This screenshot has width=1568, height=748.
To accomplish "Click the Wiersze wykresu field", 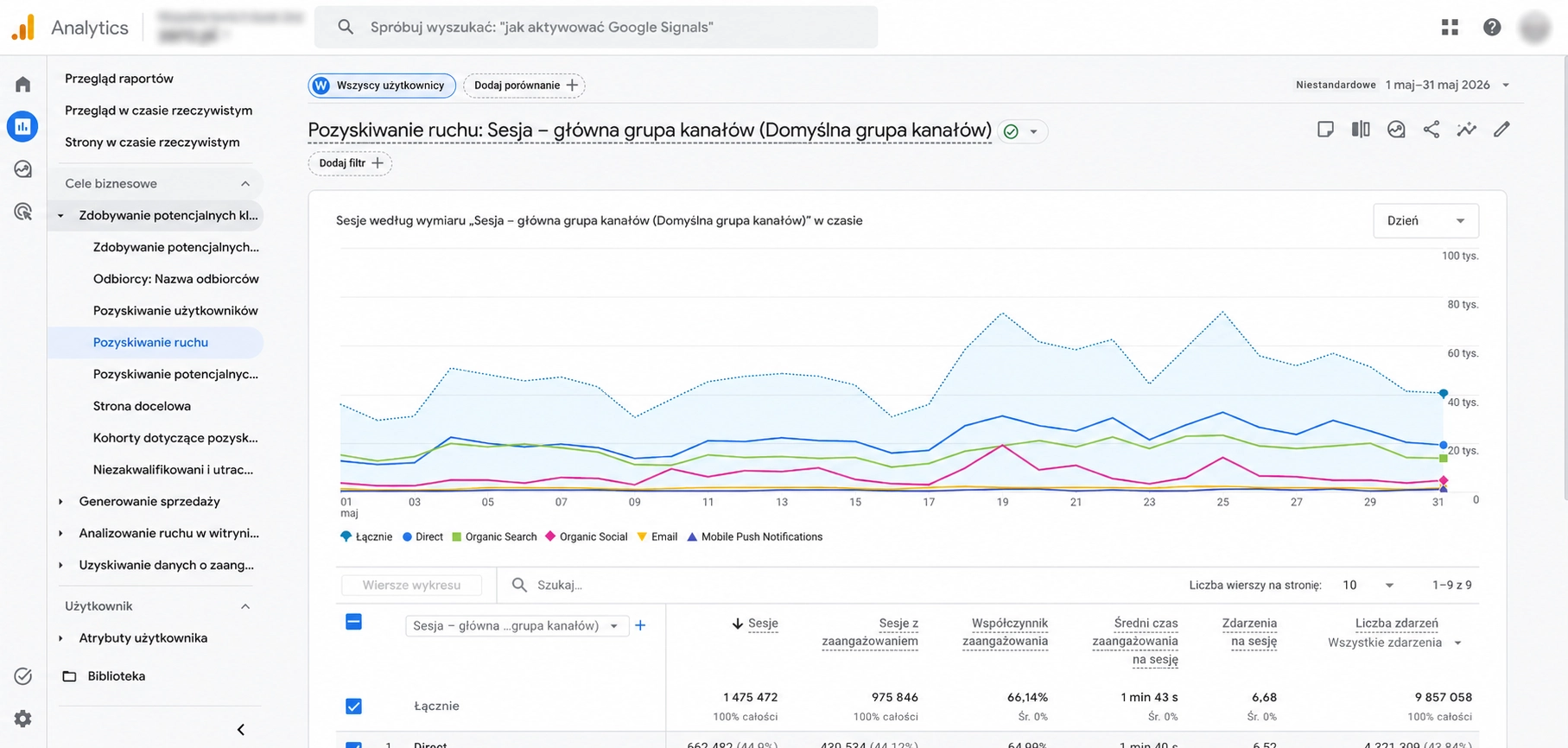I will (x=411, y=585).
